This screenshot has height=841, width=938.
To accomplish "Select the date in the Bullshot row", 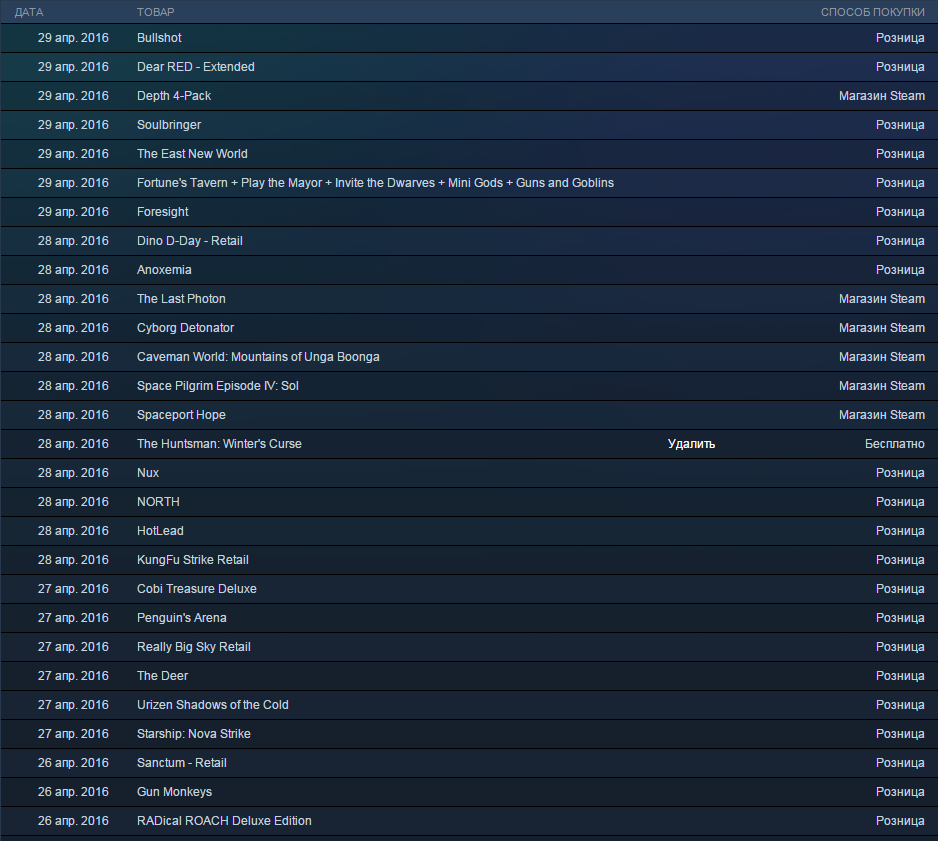I will [x=73, y=38].
